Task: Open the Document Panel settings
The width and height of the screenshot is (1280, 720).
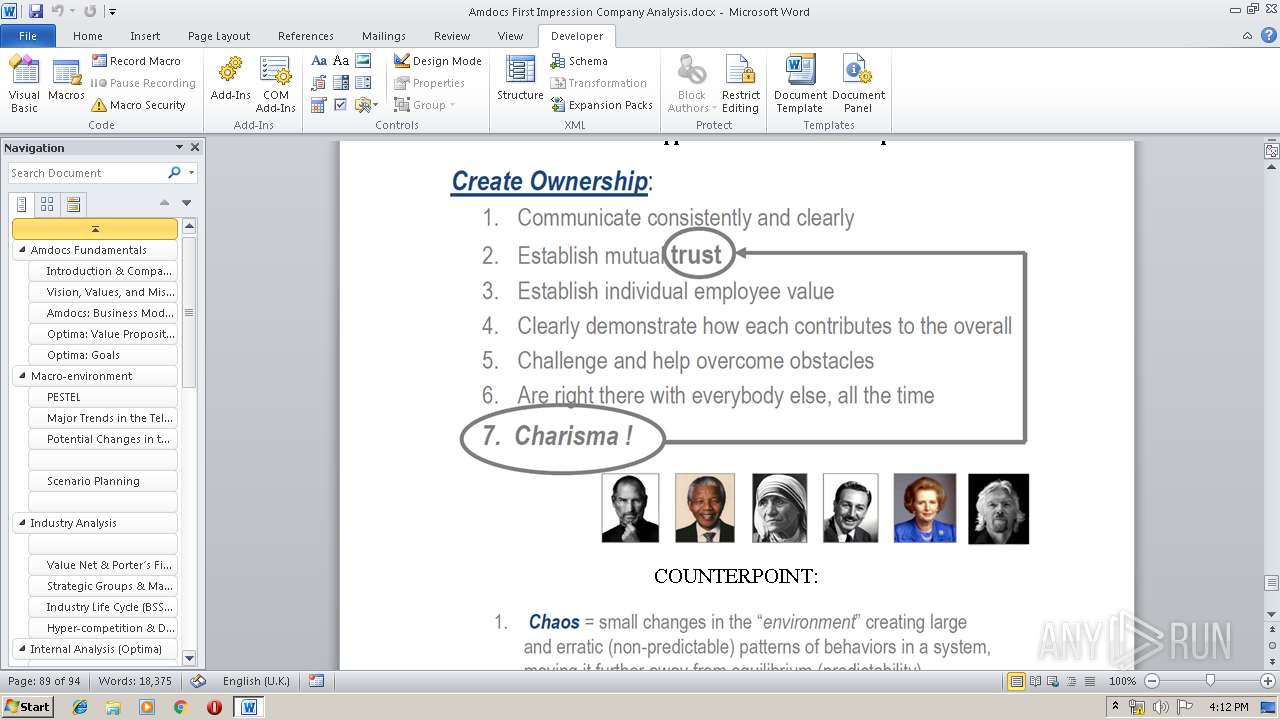Action: point(858,84)
